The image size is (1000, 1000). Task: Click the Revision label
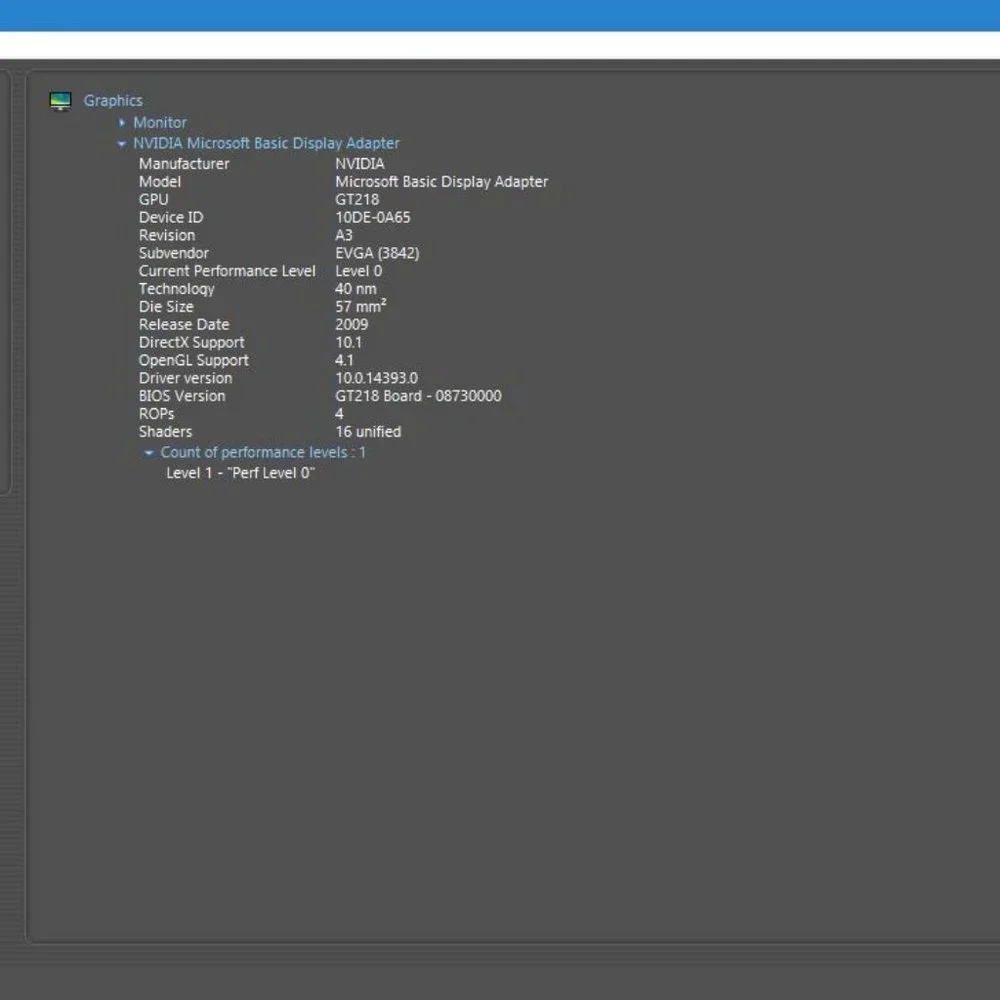(167, 235)
